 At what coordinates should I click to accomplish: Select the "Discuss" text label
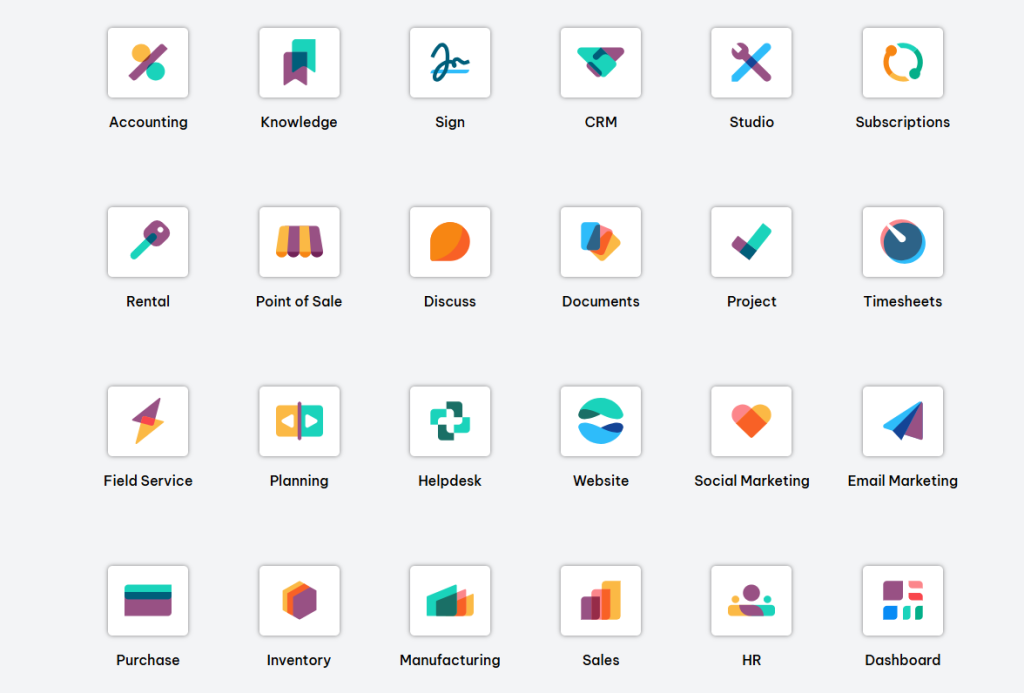click(x=450, y=301)
